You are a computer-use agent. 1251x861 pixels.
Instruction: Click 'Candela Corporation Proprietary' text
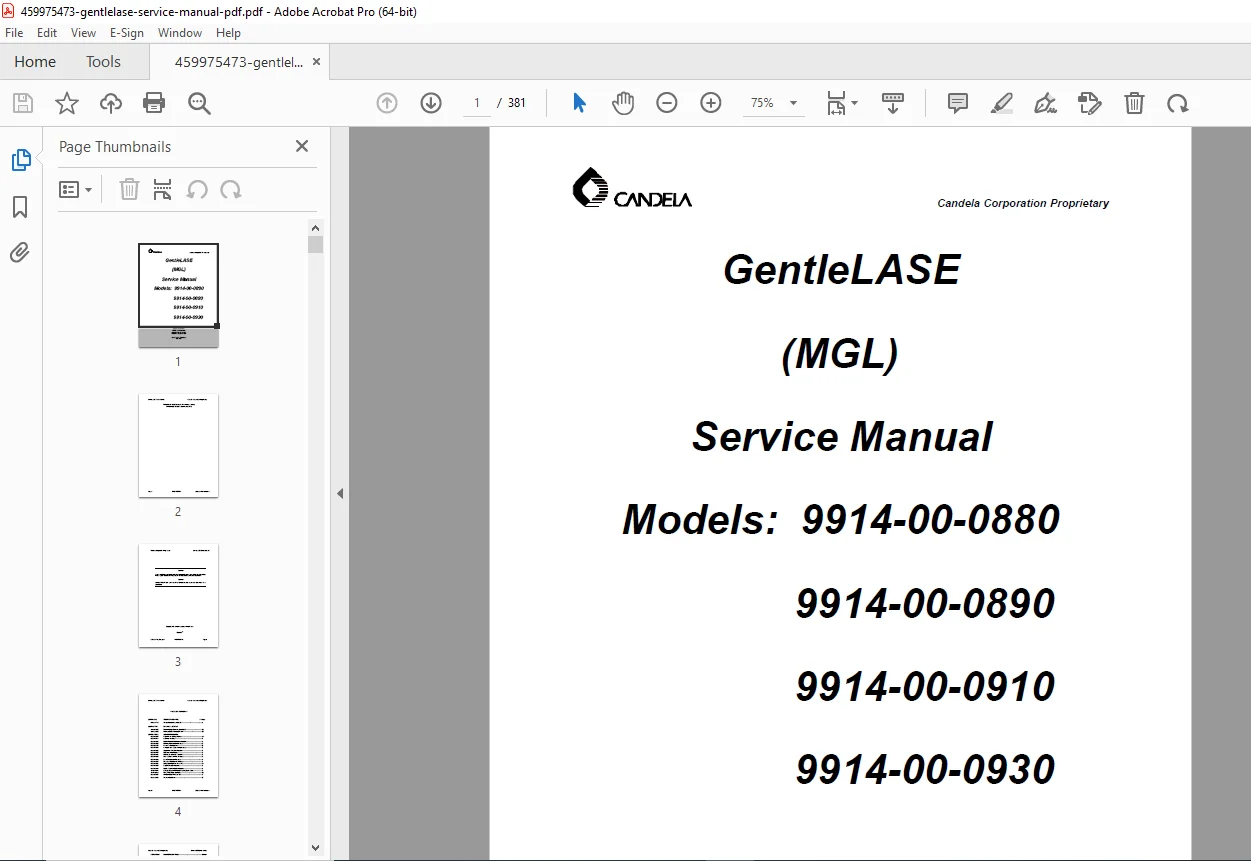point(1023,203)
